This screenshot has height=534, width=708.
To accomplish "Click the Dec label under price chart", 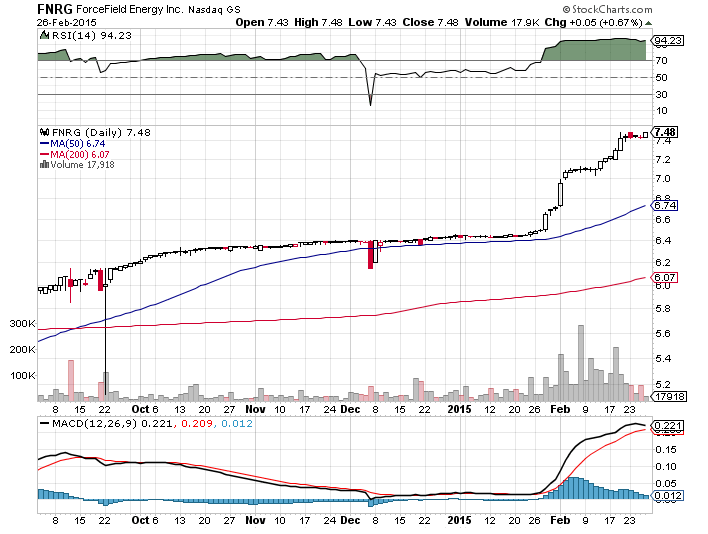I will click(x=350, y=409).
